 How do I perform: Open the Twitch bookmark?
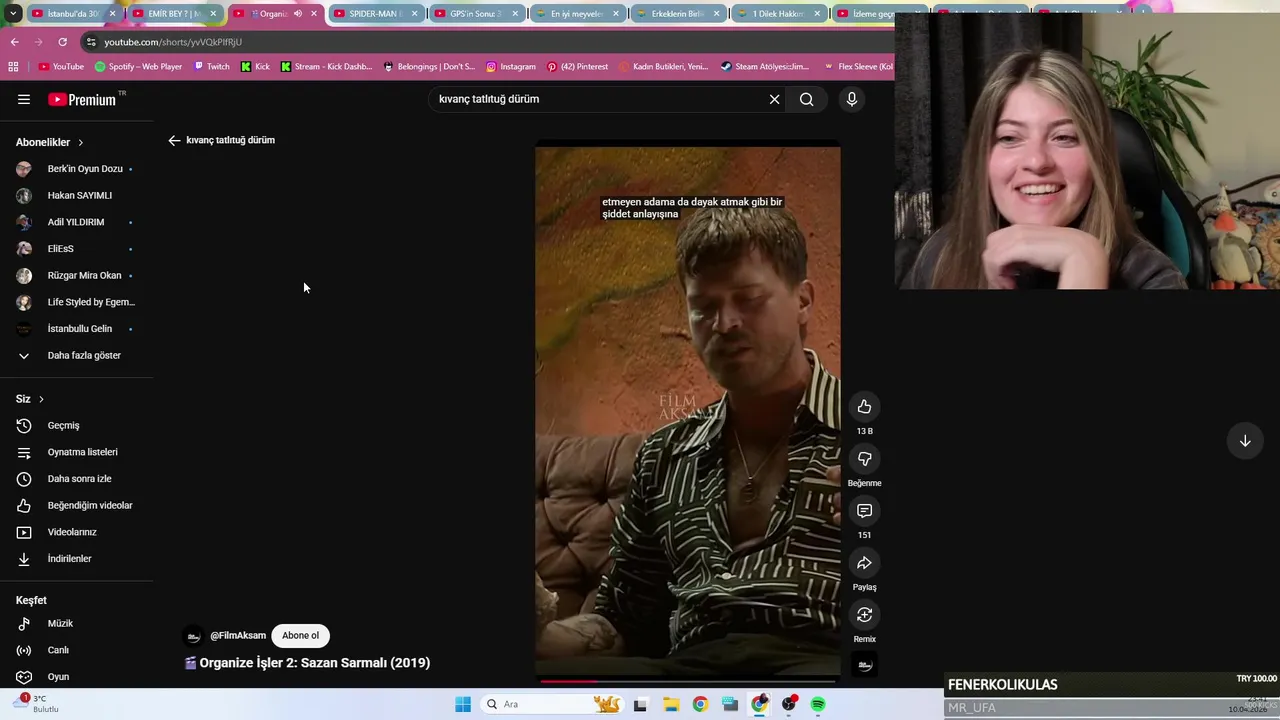pyautogui.click(x=212, y=66)
